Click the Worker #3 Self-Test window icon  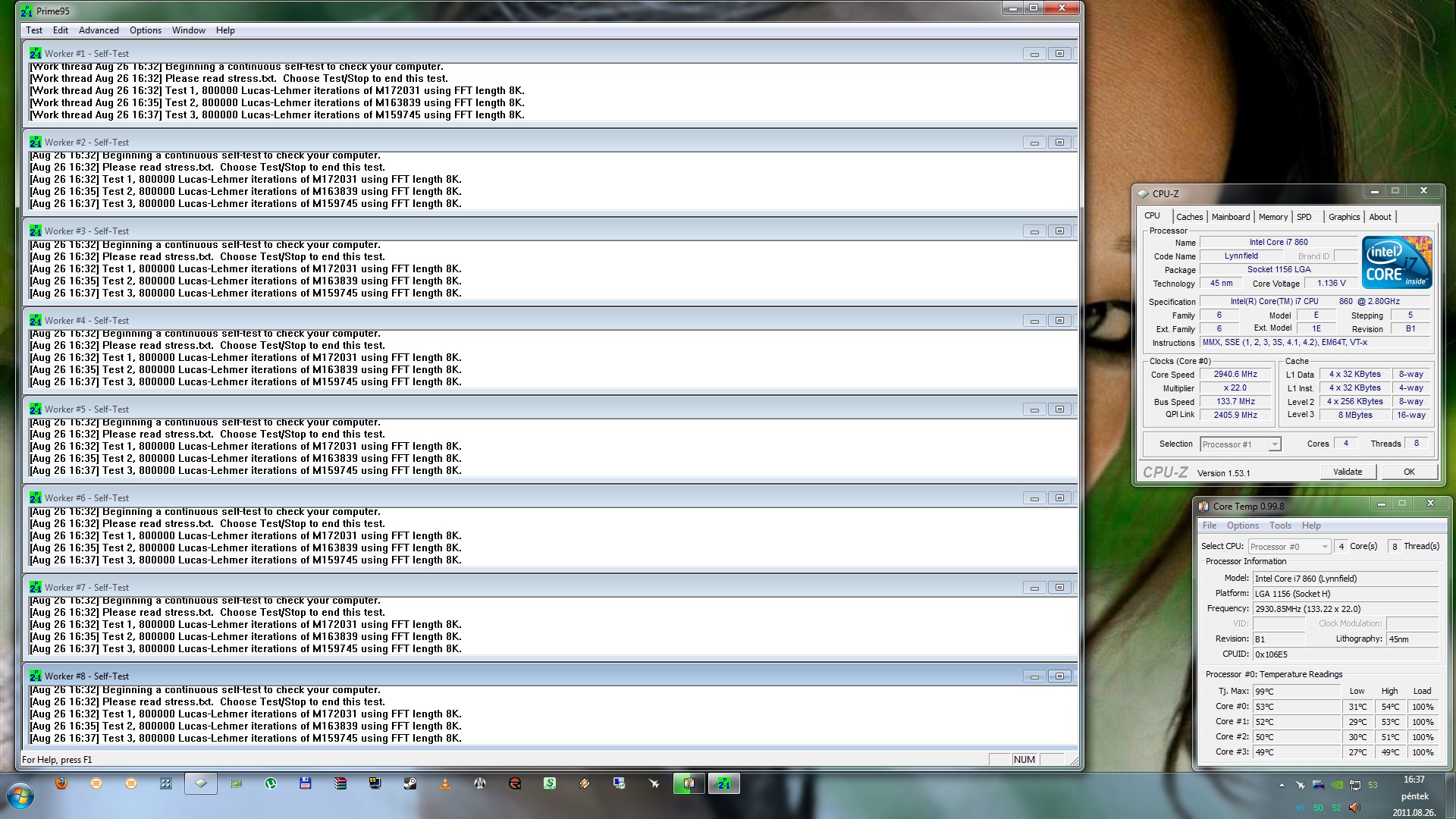click(36, 231)
